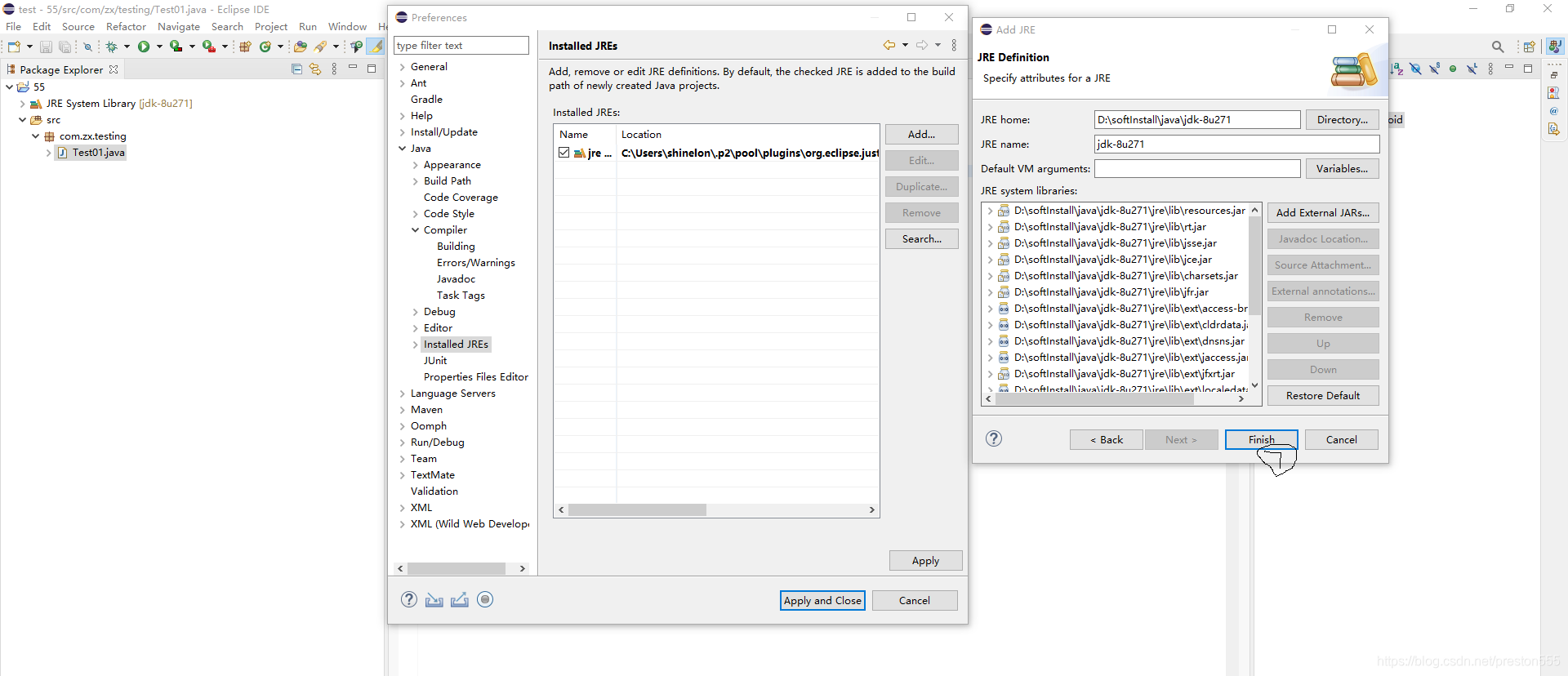Viewport: 1568px width, 676px height.
Task: Click the green Run toolbar icon
Action: click(144, 47)
